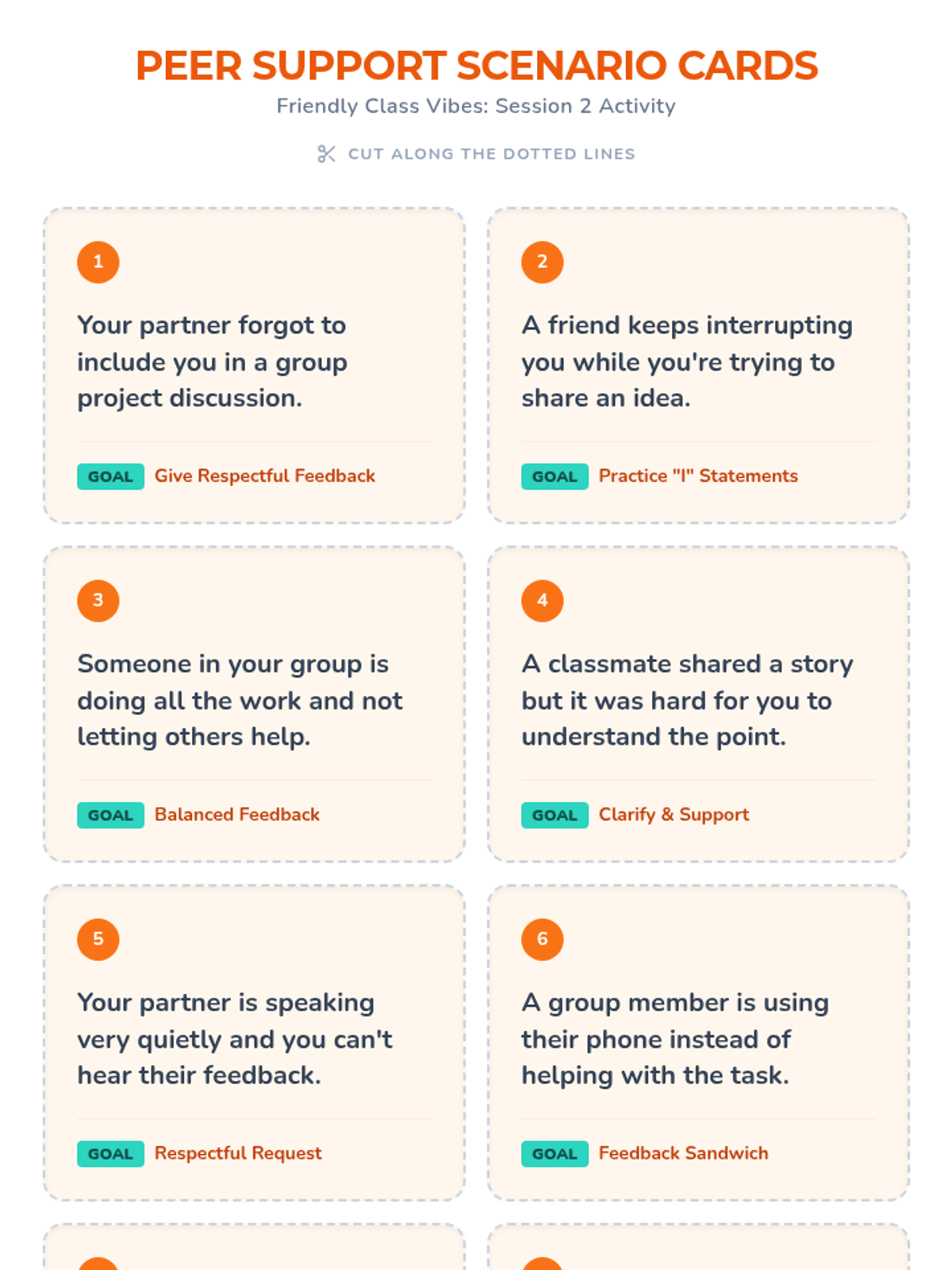Open the Feedback Sandwich goal text
The height and width of the screenshot is (1270, 952).
[x=683, y=1153]
